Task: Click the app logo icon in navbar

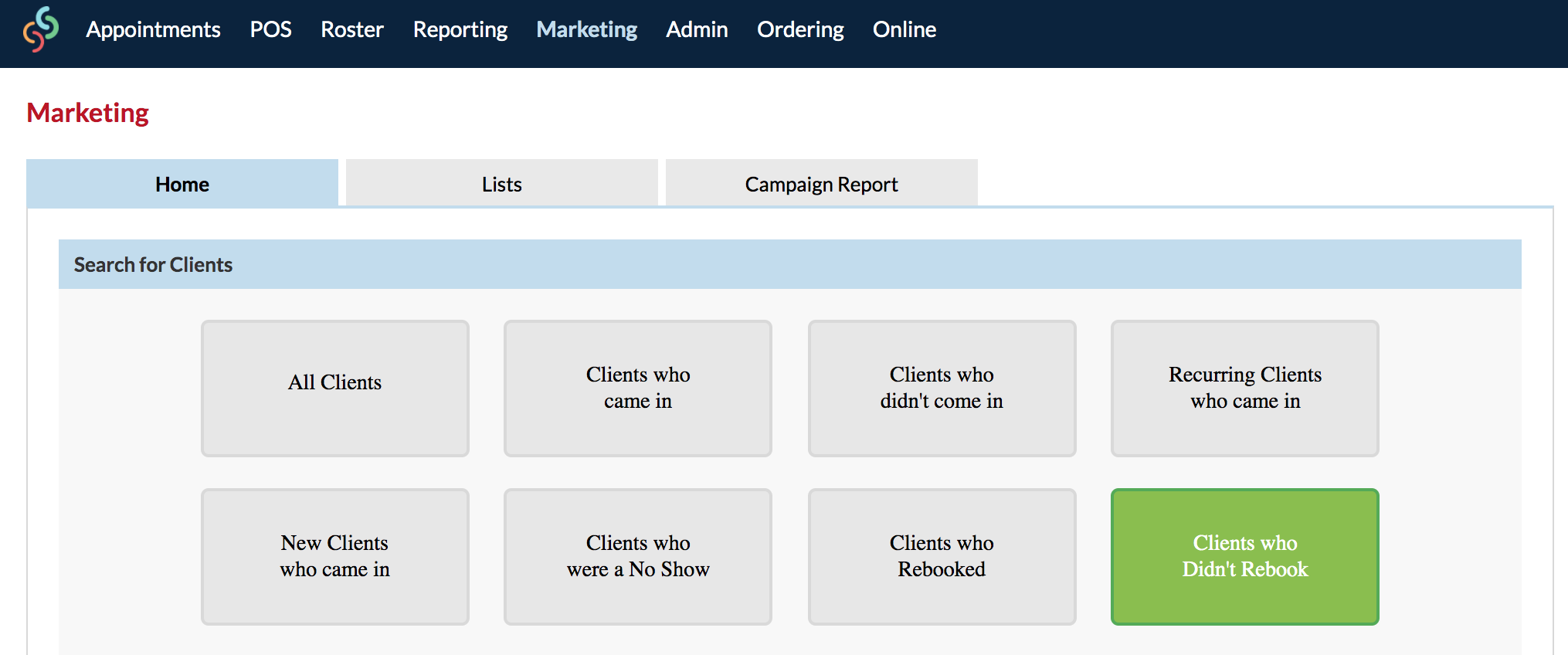Action: pyautogui.click(x=41, y=29)
